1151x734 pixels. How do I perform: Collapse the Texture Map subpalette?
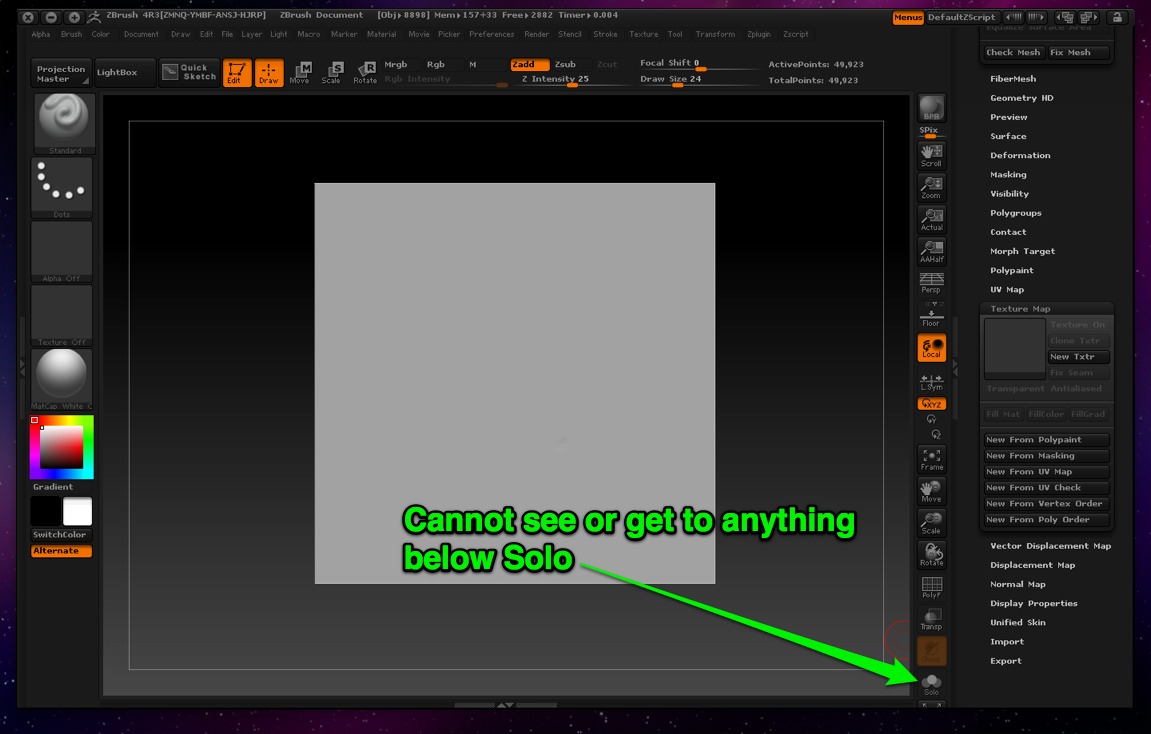pos(1020,309)
